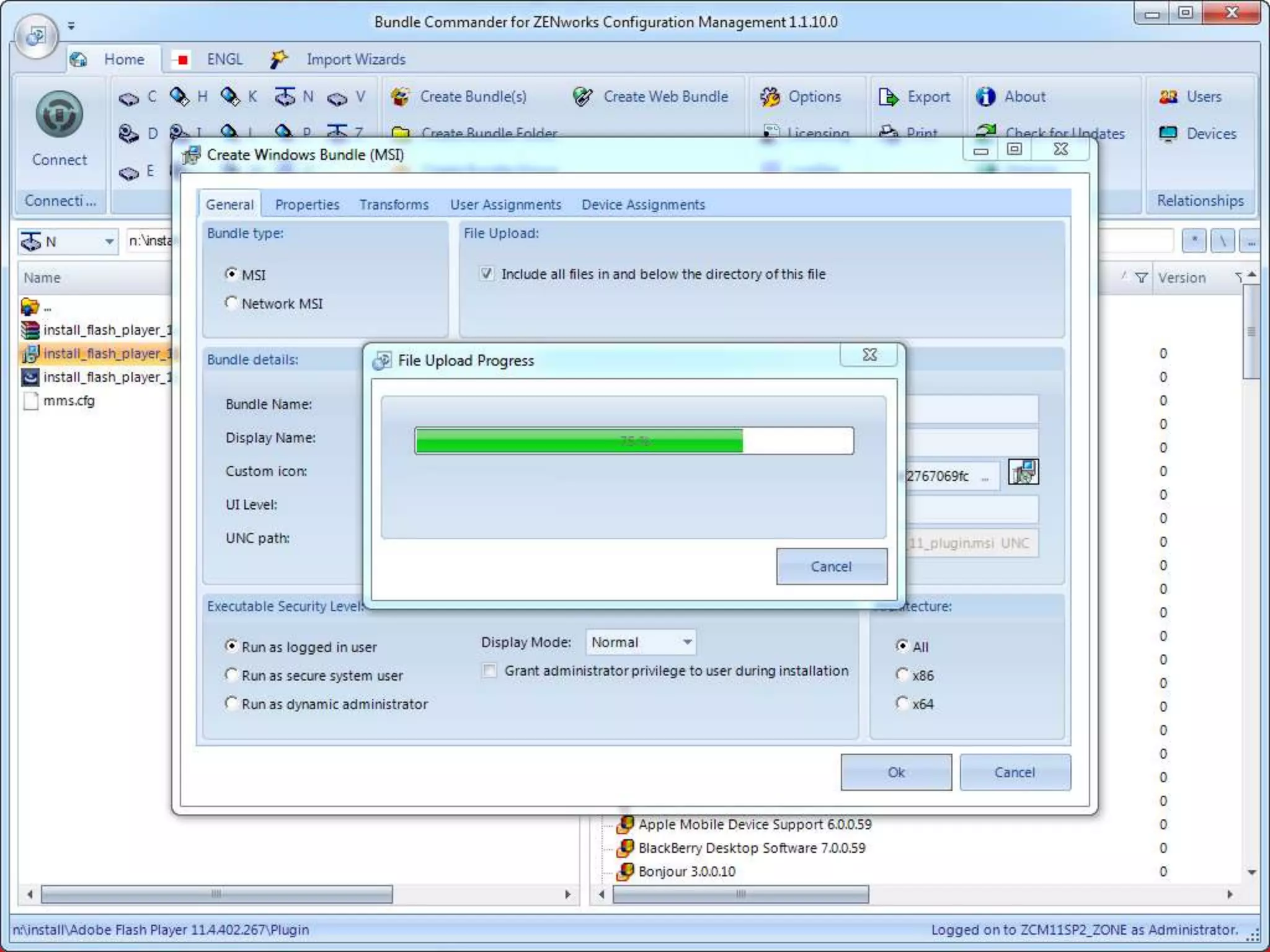Viewport: 1270px width, 952px height.
Task: Select the All architecture radio
Action: [x=902, y=646]
